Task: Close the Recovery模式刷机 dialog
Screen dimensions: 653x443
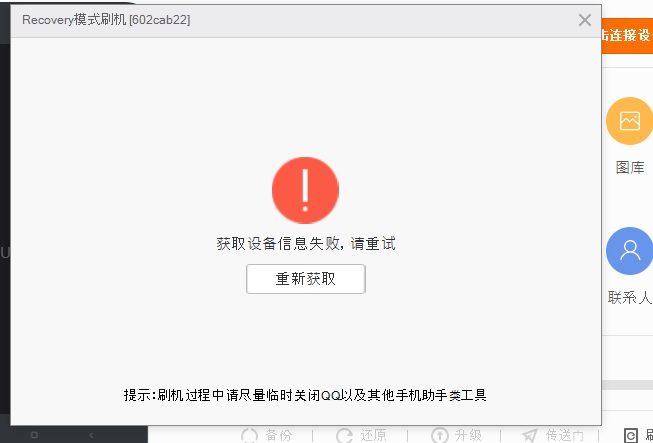Action: point(585,20)
